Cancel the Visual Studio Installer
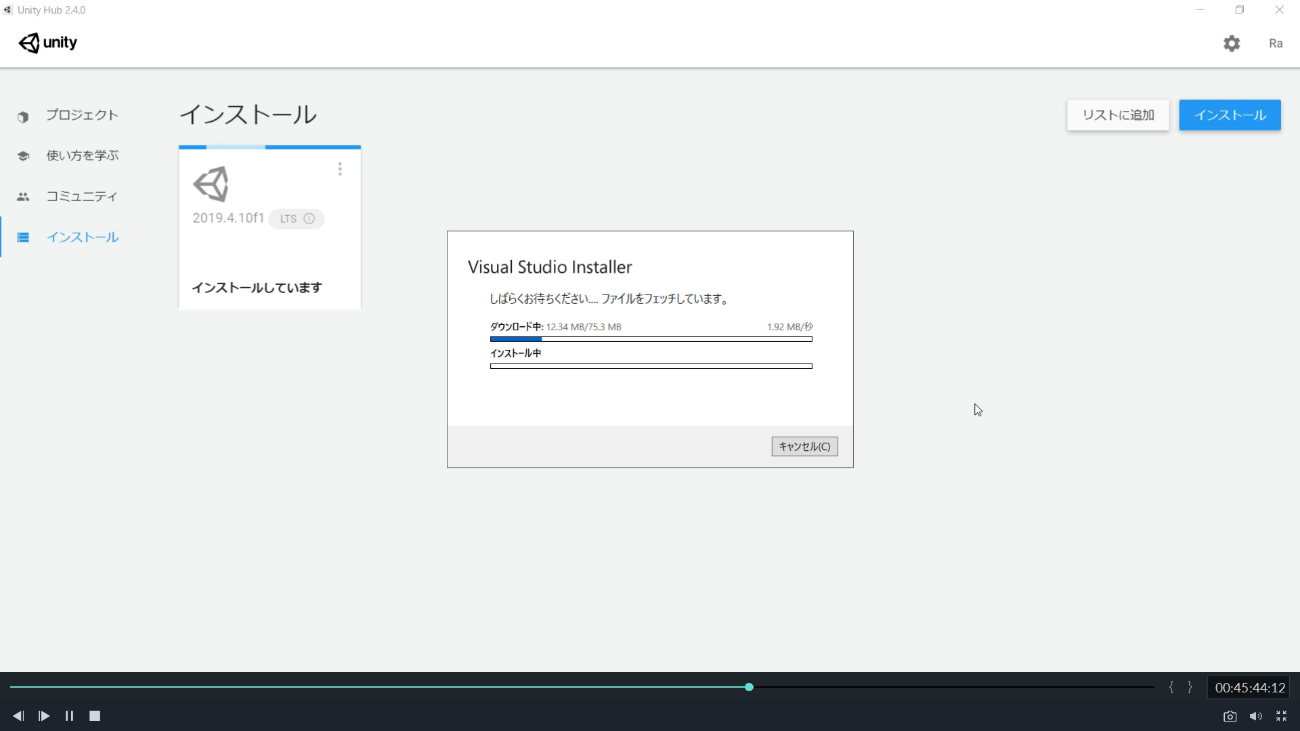The width and height of the screenshot is (1300, 731). click(x=805, y=446)
